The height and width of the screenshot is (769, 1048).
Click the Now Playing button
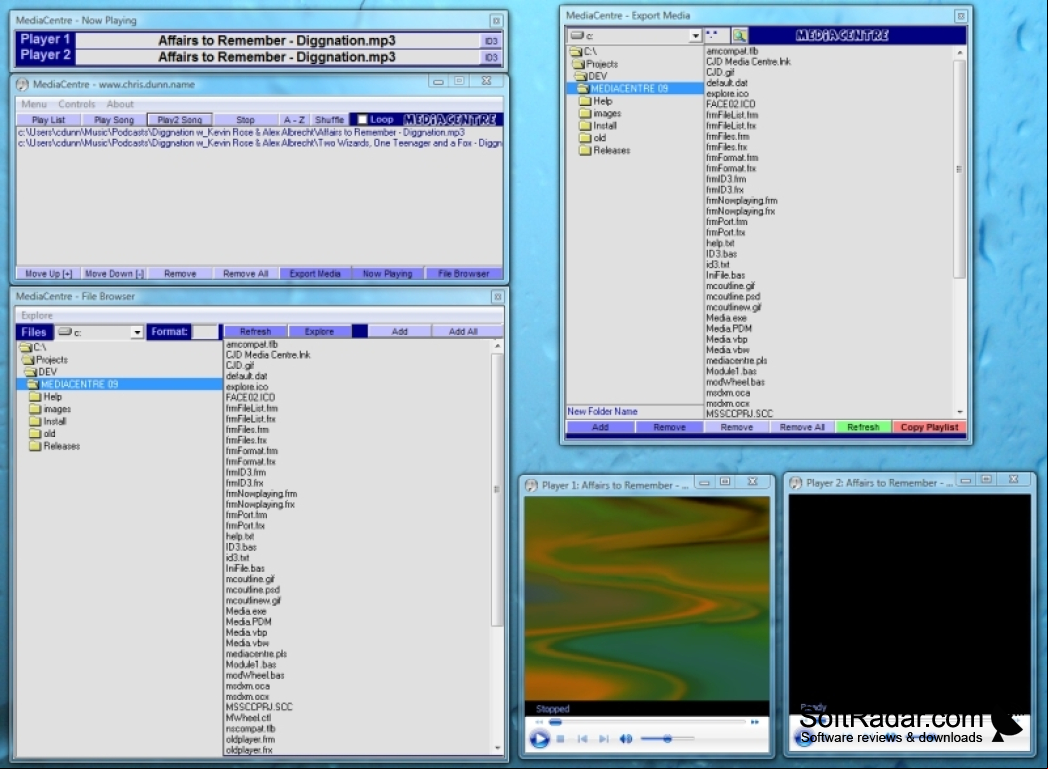pyautogui.click(x=388, y=274)
